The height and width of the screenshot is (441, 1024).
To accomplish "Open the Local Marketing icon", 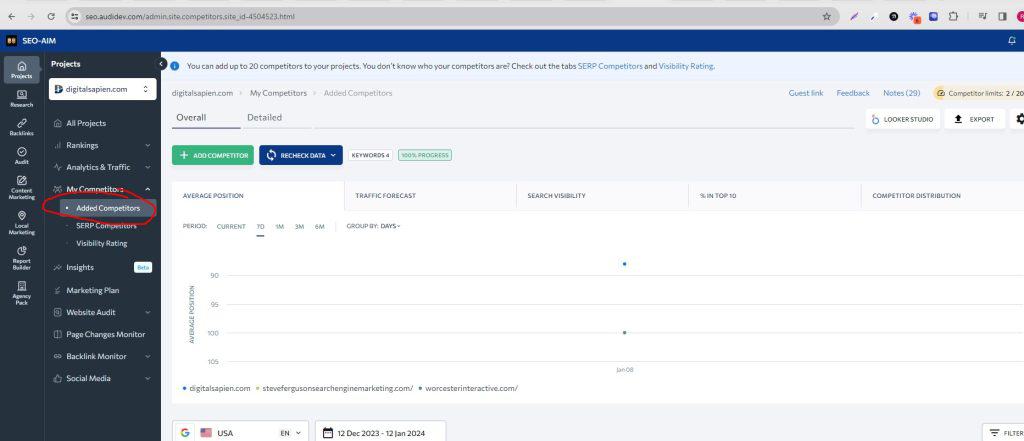I will (x=22, y=222).
